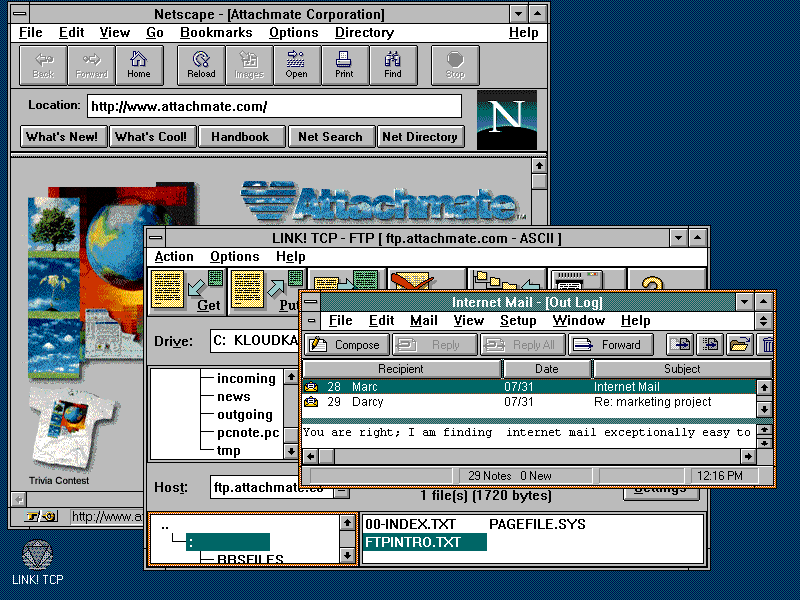Viewport: 800px width, 600px height.
Task: Select the tmp folder in FTP tree
Action: (229, 451)
